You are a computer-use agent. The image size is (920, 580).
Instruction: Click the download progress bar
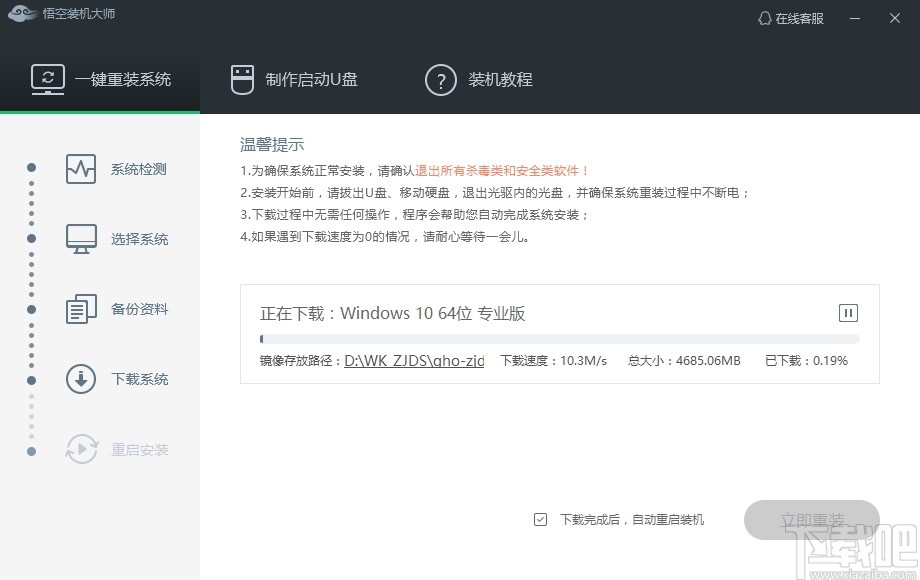[x=558, y=337]
